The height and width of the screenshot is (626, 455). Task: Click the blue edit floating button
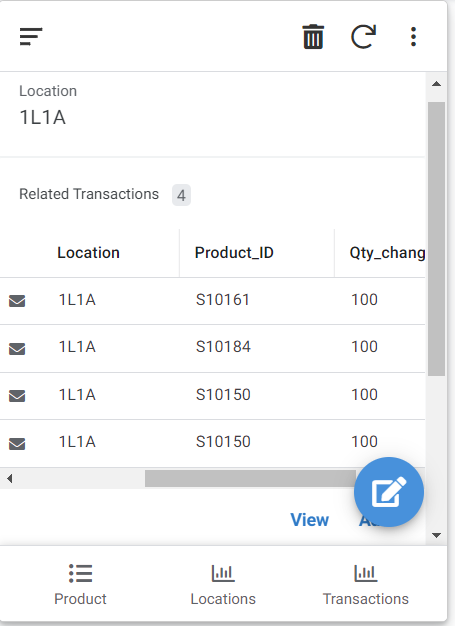coord(389,492)
